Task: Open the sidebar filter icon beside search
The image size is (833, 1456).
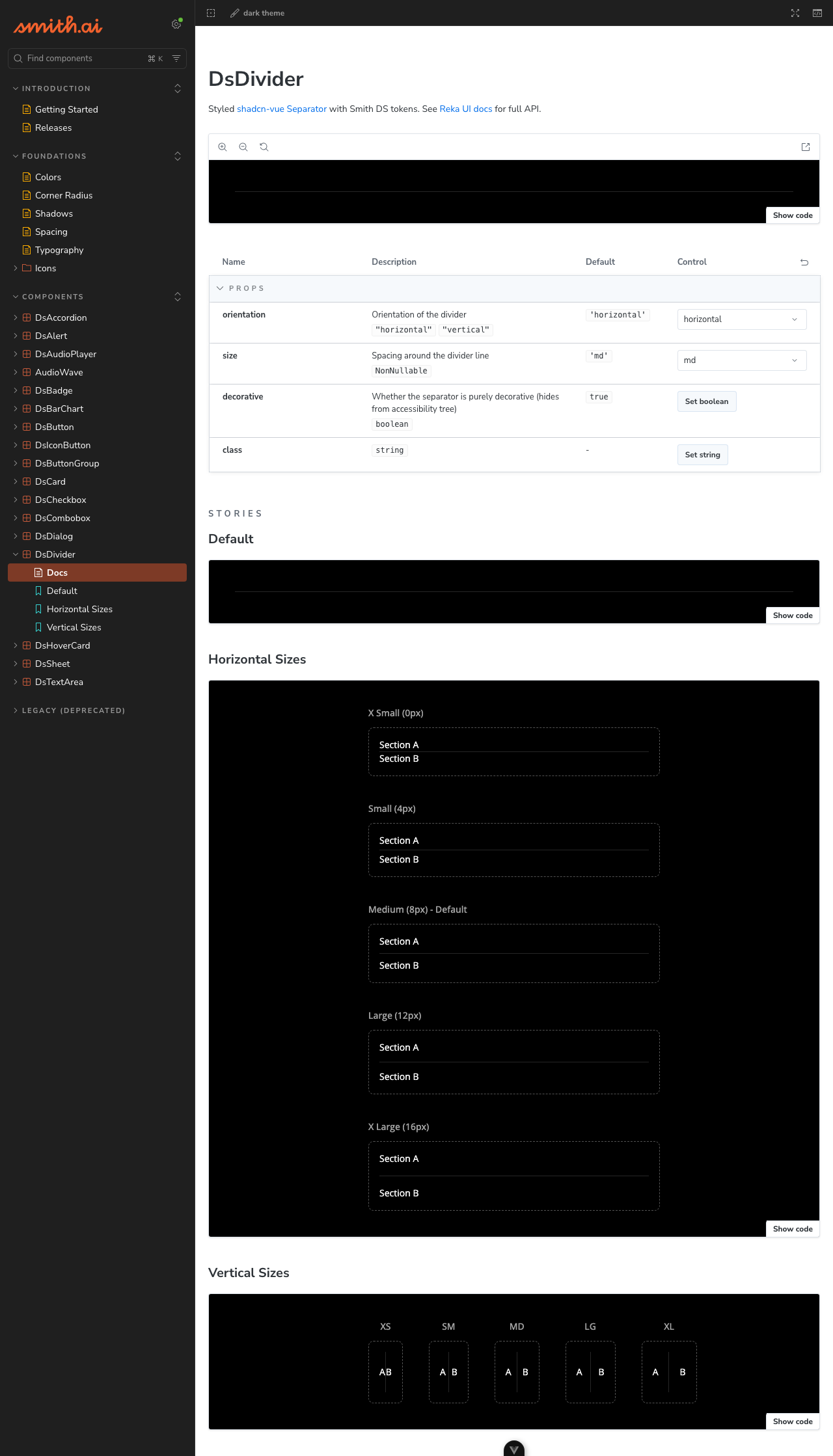Action: 176,59
